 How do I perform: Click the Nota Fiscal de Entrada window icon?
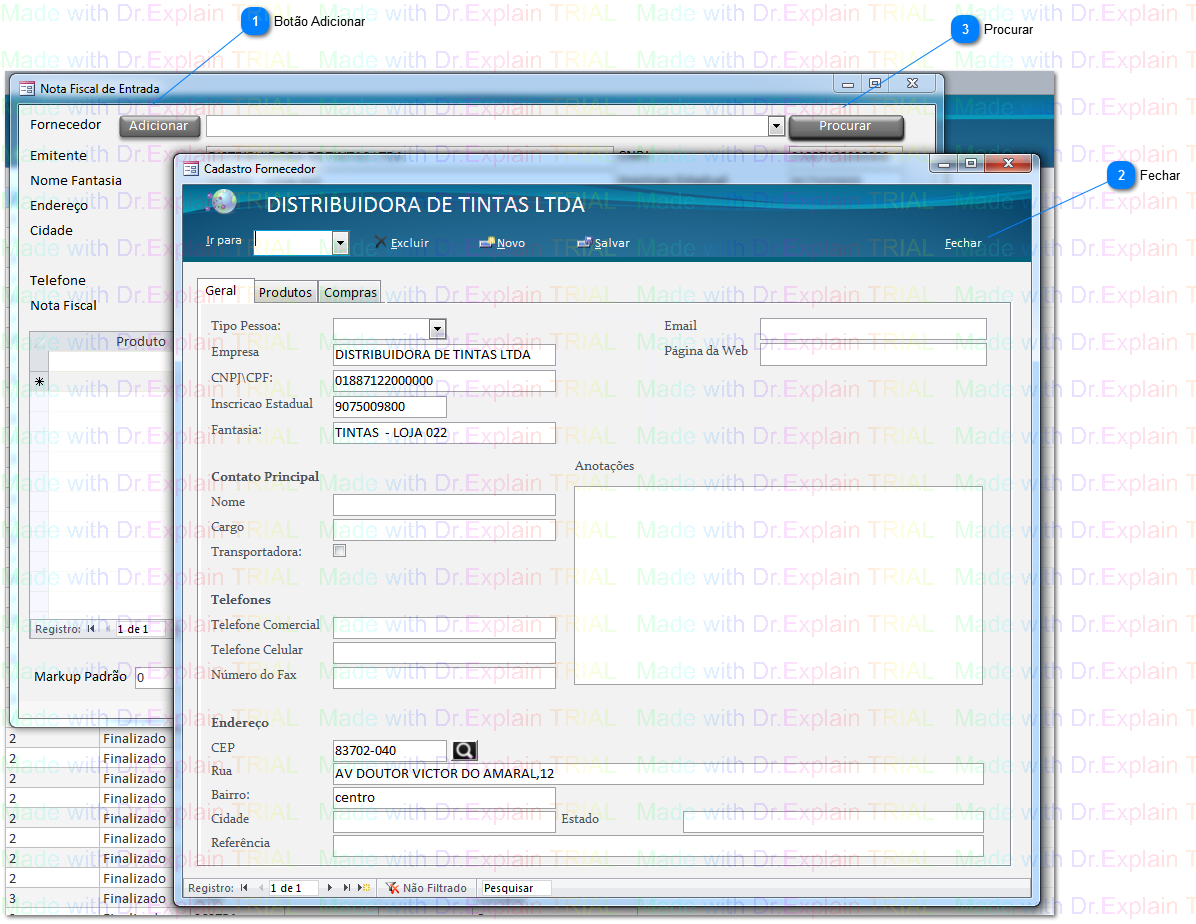point(27,89)
